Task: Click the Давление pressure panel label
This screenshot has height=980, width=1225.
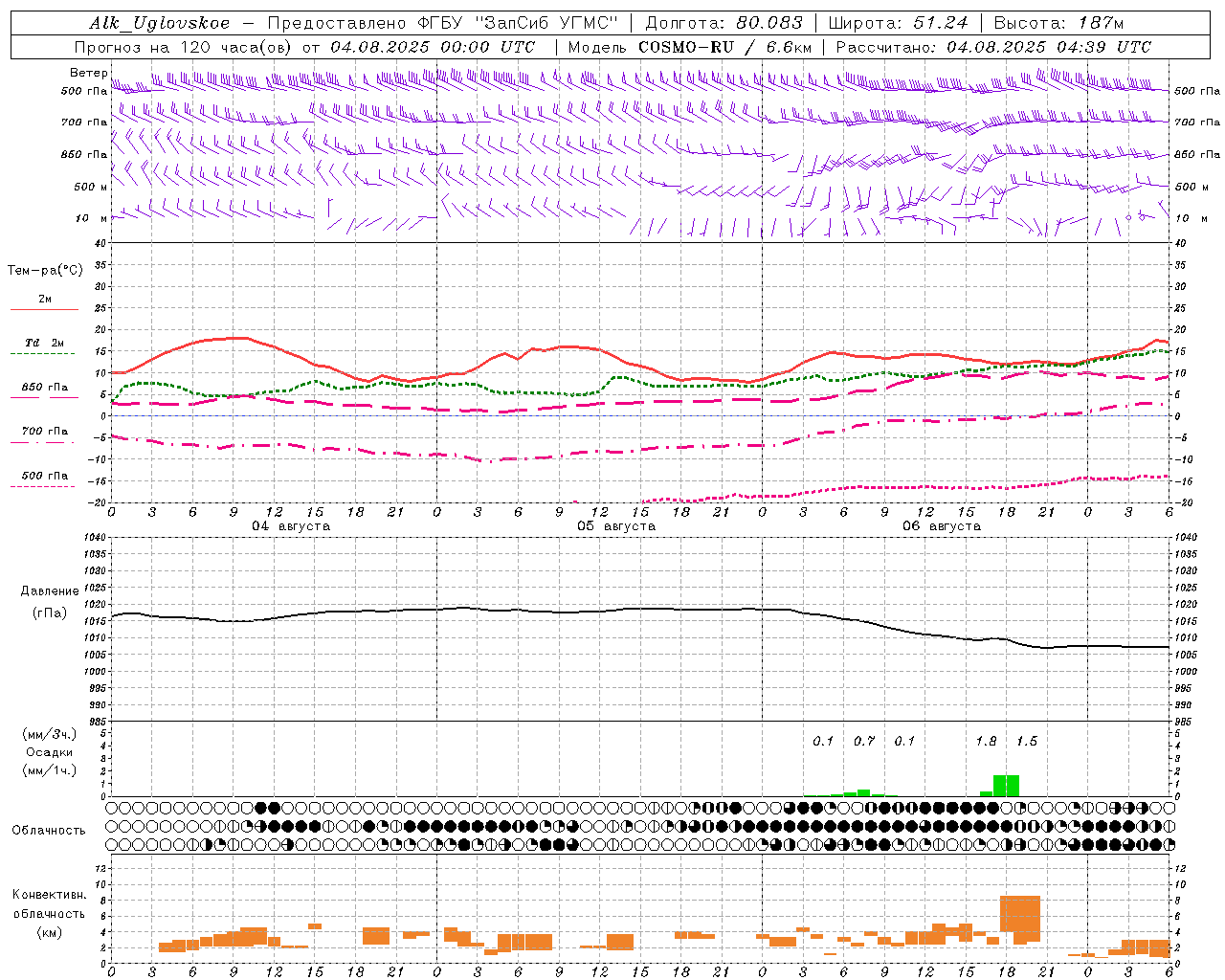Action: [x=50, y=591]
